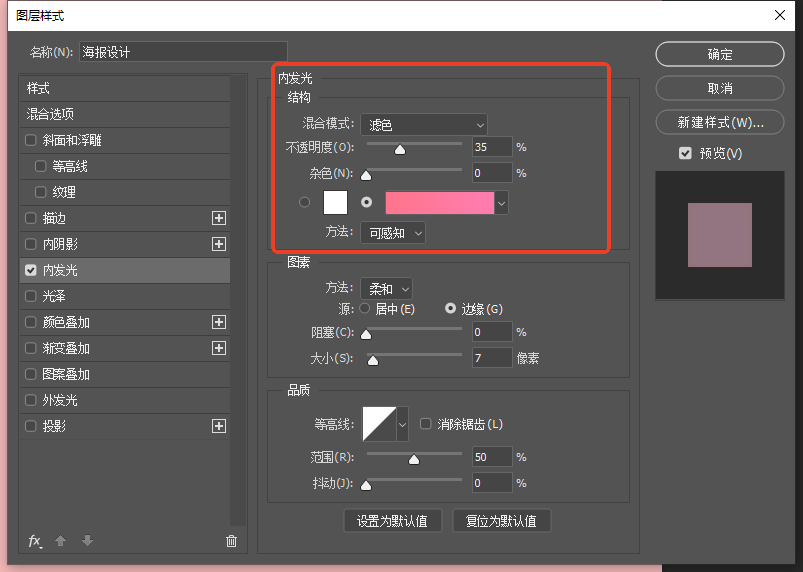Toggle the 预览 preview checkbox
The width and height of the screenshot is (803, 572).
point(685,153)
